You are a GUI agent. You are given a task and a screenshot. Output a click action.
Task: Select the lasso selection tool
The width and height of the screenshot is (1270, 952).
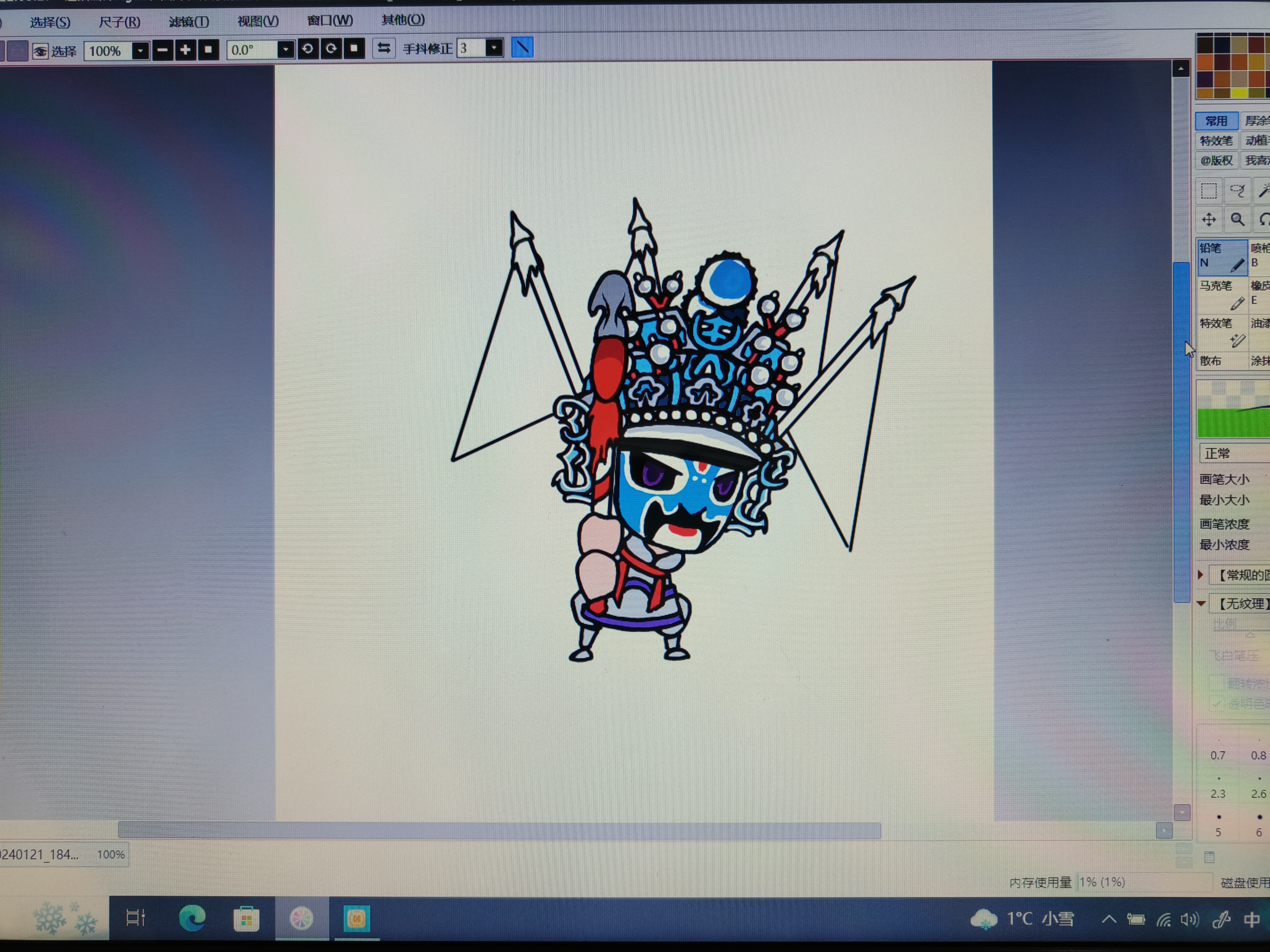pos(1237,191)
